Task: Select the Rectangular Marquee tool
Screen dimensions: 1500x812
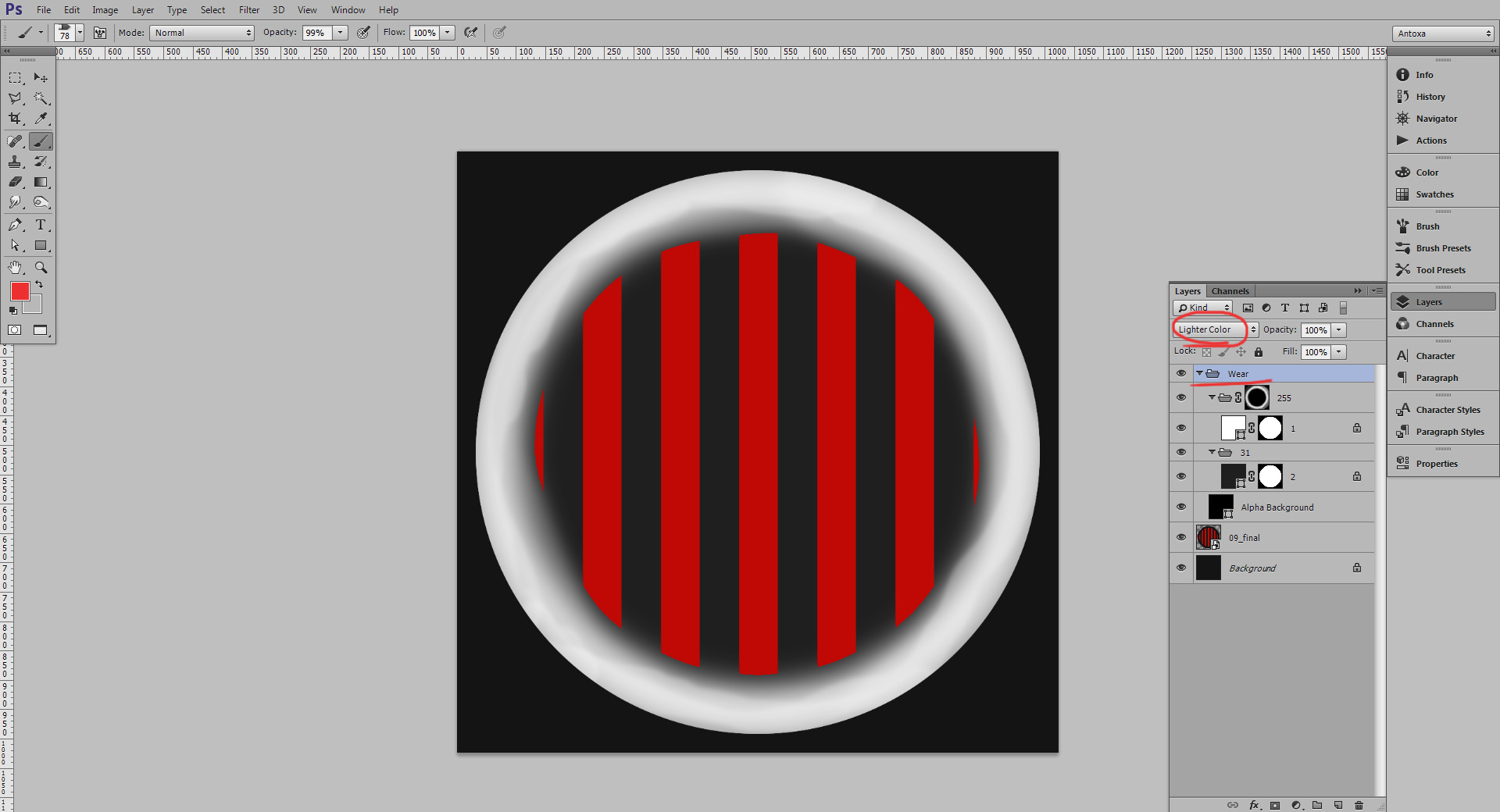Action: click(15, 78)
